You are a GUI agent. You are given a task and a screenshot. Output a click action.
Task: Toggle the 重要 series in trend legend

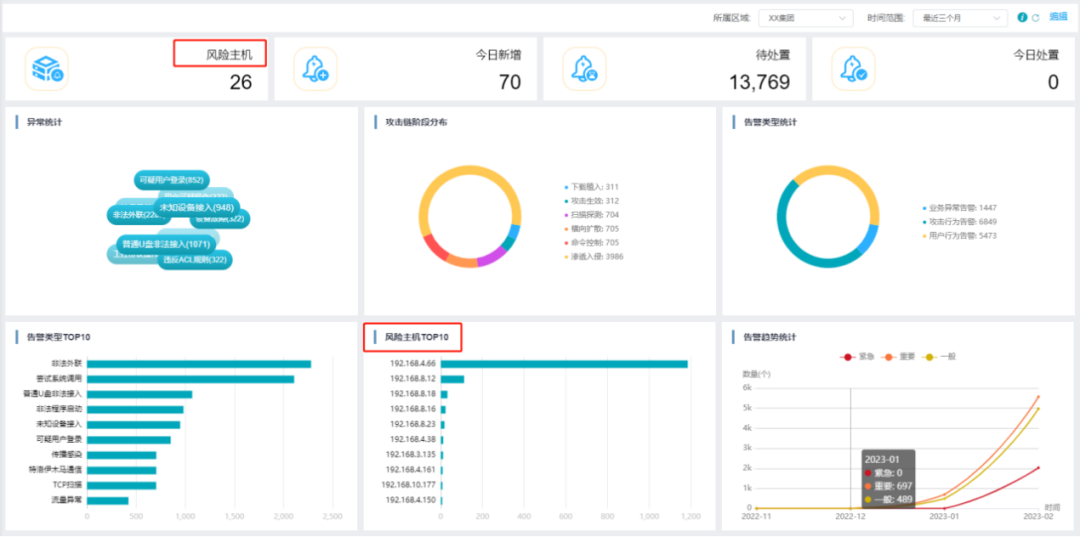pos(899,357)
